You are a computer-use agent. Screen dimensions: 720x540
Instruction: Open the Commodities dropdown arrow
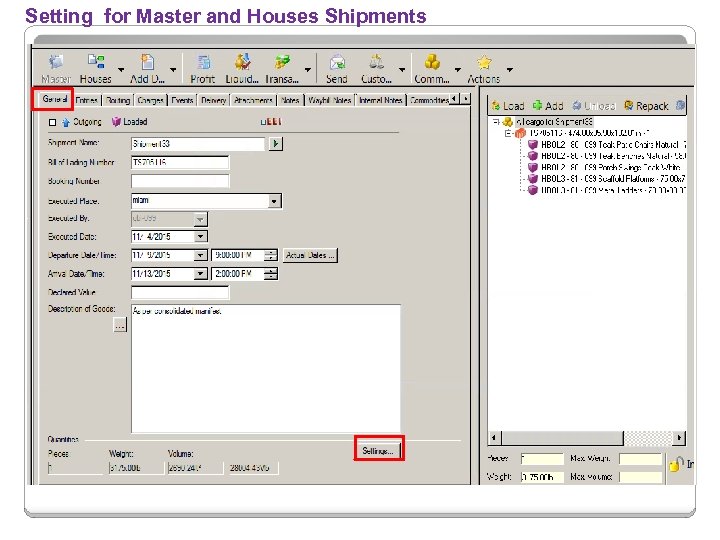457,69
